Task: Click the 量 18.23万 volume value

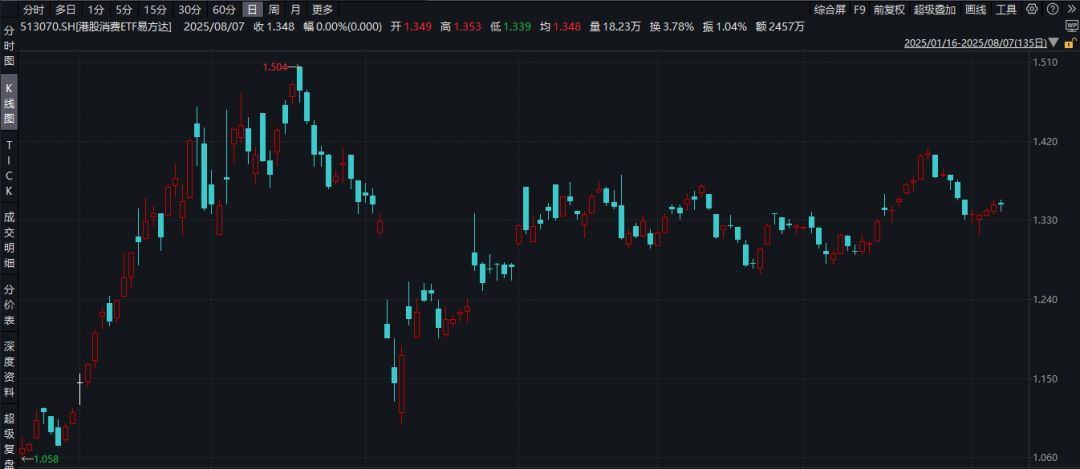Action: [x=615, y=27]
